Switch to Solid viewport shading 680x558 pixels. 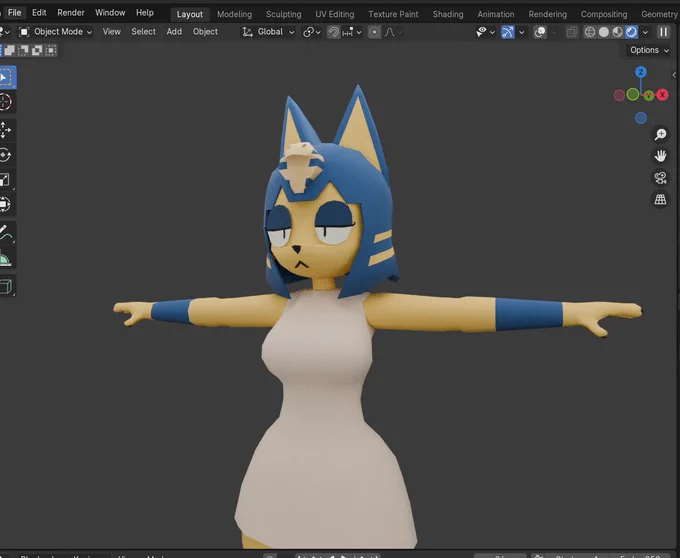603,32
